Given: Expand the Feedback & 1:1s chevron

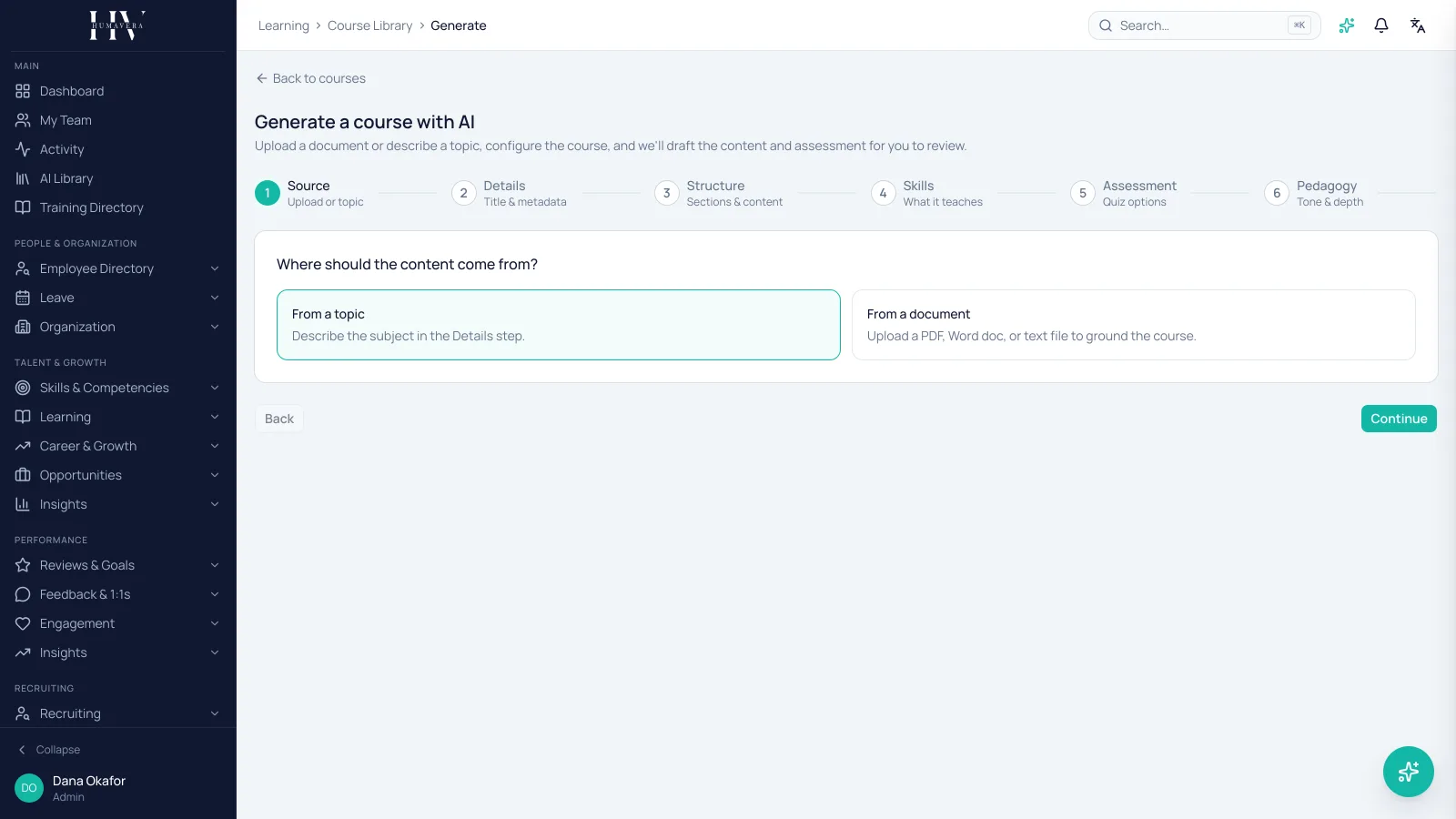Looking at the screenshot, I should 215,594.
